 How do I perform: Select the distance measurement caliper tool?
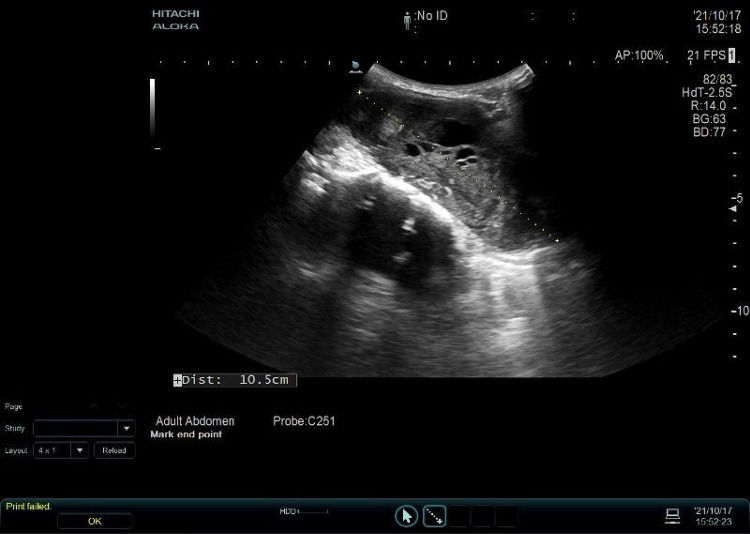(x=434, y=516)
